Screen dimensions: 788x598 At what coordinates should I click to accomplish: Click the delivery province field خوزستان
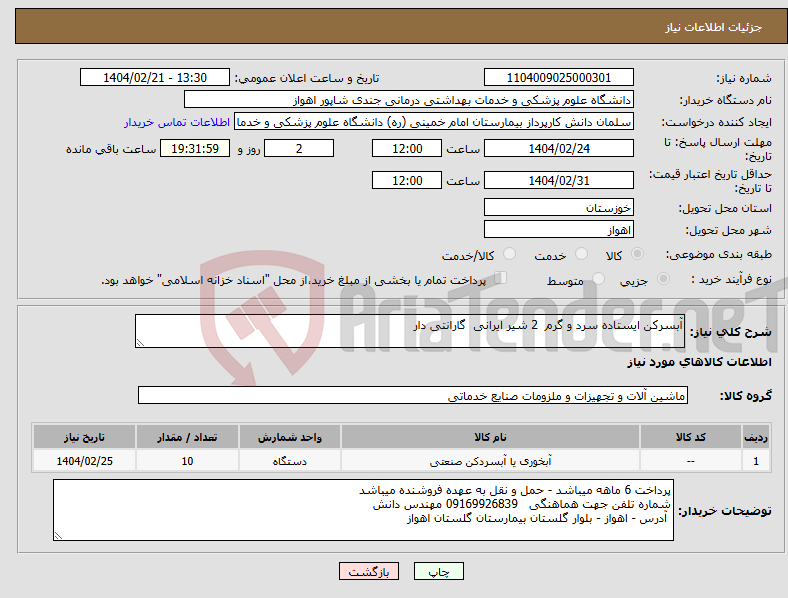(558, 207)
